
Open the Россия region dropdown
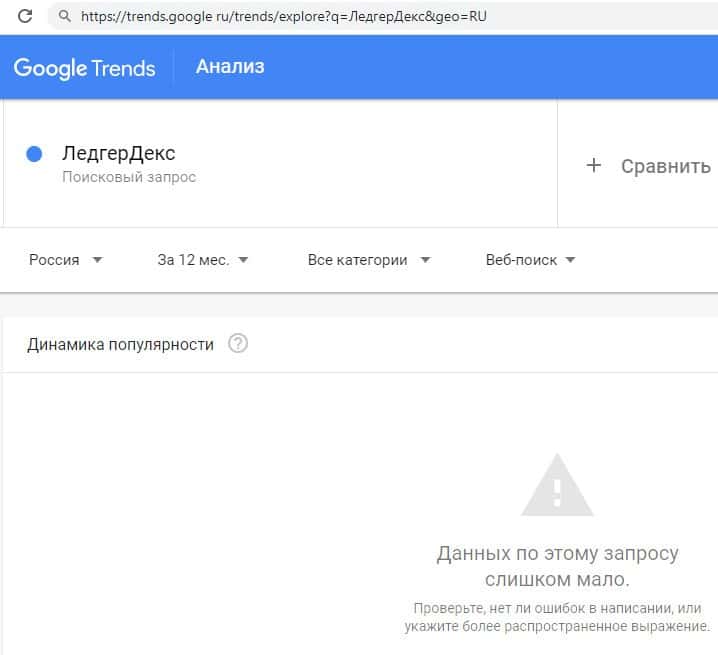click(x=66, y=260)
